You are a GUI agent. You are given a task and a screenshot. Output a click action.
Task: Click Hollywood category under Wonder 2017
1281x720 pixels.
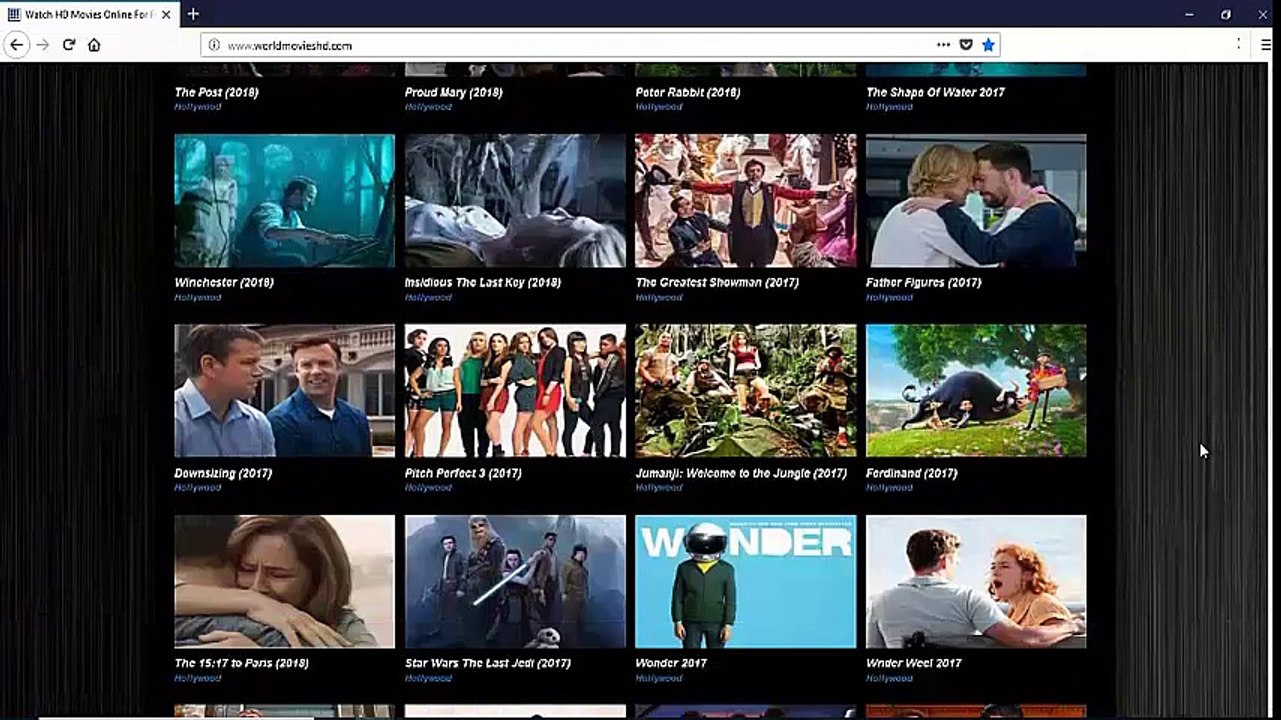click(x=659, y=678)
